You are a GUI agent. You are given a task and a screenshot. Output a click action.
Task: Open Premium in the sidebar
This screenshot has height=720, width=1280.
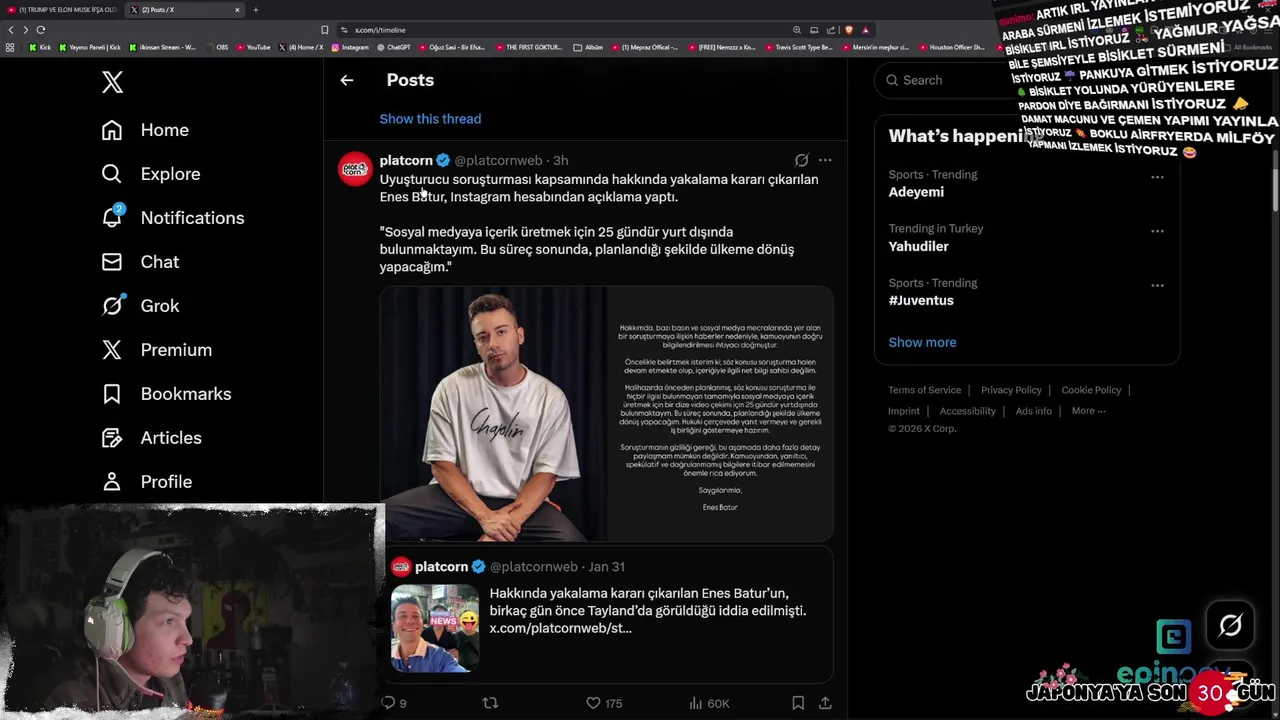[x=157, y=350]
